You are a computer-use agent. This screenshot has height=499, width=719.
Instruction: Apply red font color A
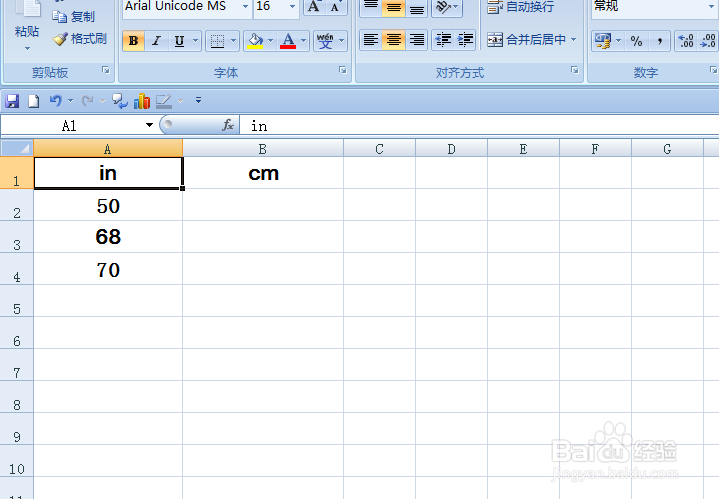[x=288, y=41]
